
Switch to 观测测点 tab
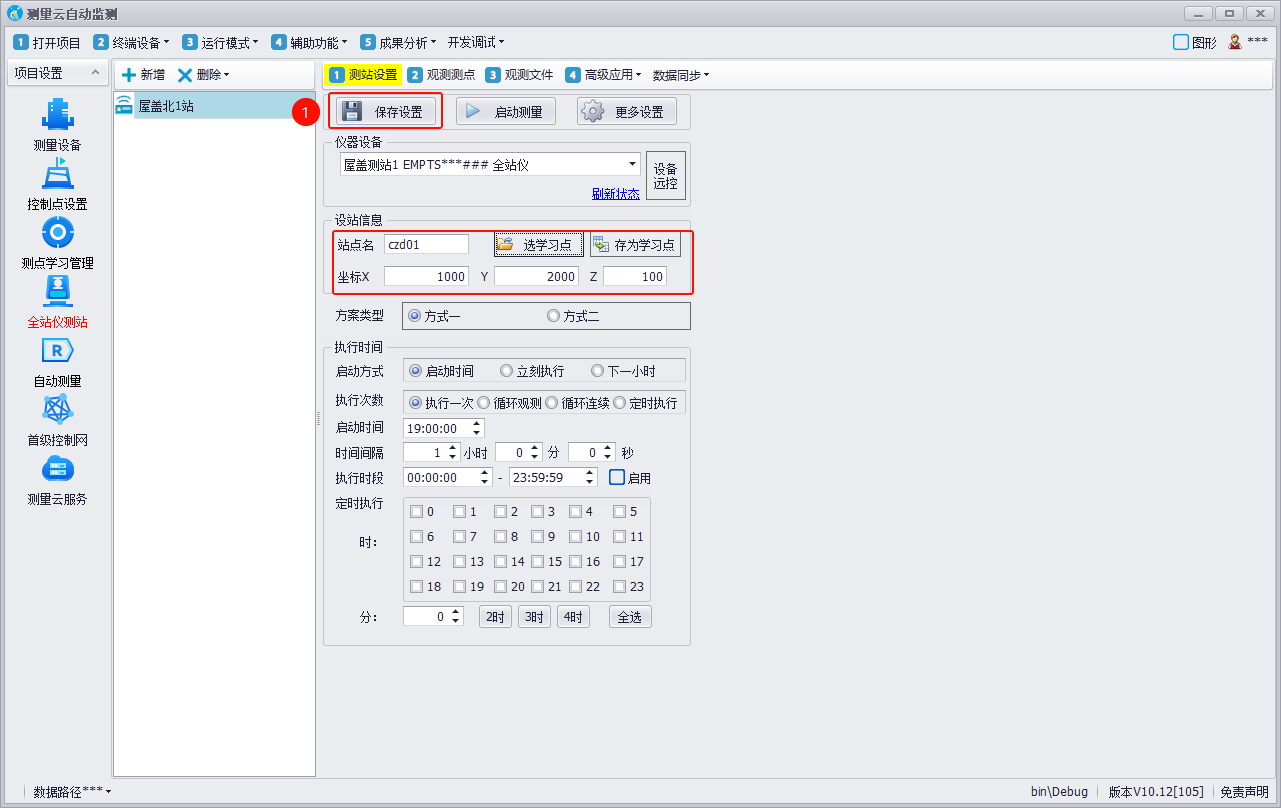coord(441,75)
